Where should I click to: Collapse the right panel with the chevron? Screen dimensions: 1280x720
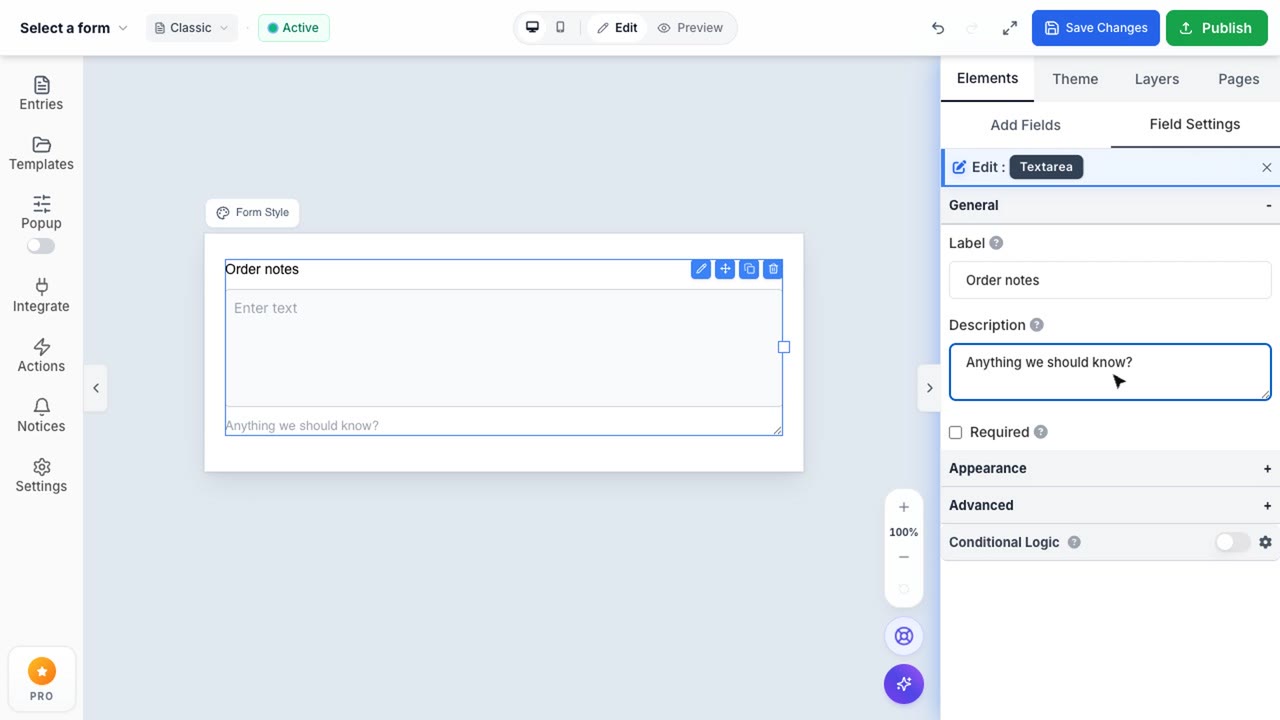(x=929, y=388)
